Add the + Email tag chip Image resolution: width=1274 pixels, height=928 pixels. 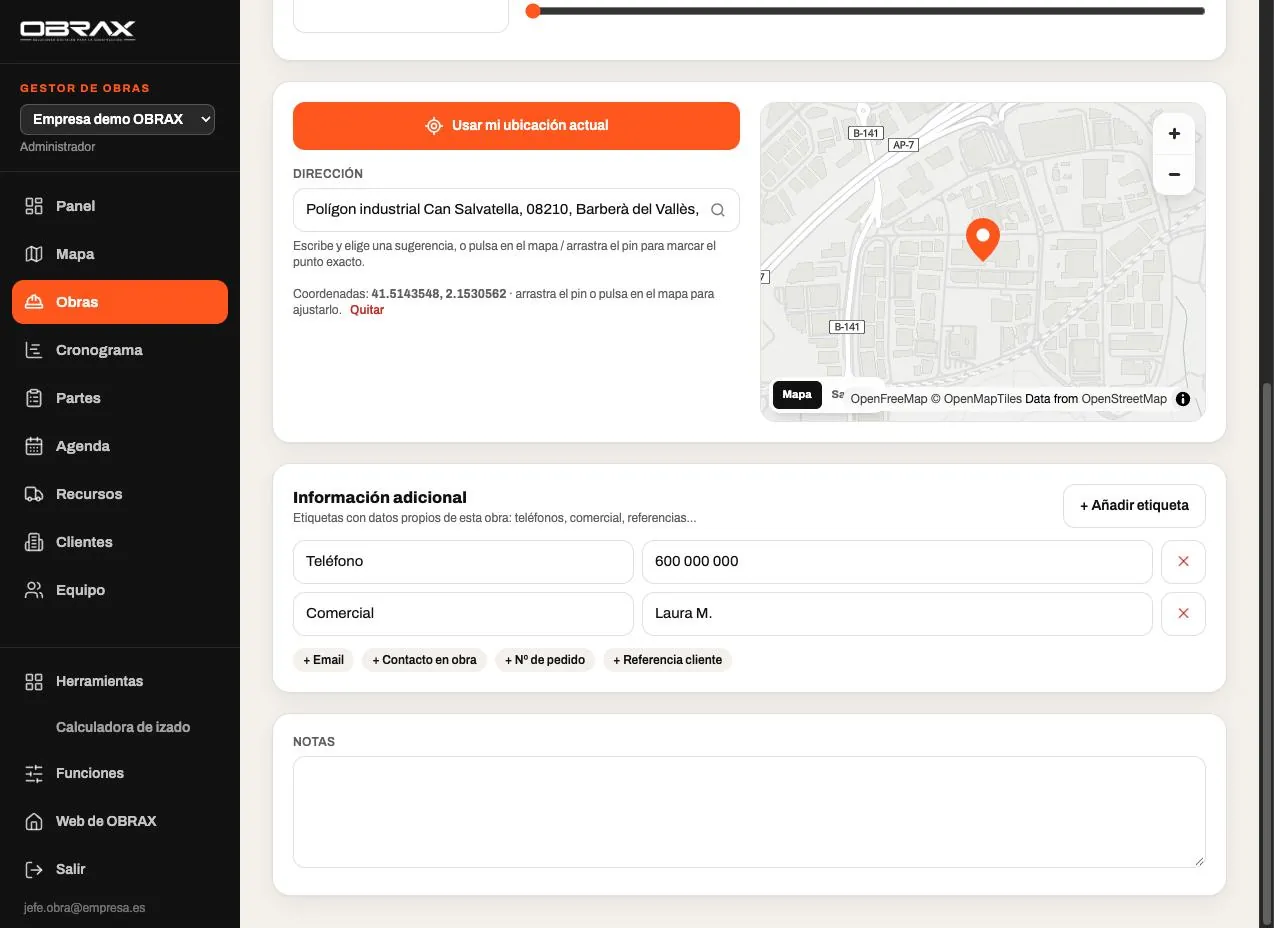pyautogui.click(x=323, y=660)
